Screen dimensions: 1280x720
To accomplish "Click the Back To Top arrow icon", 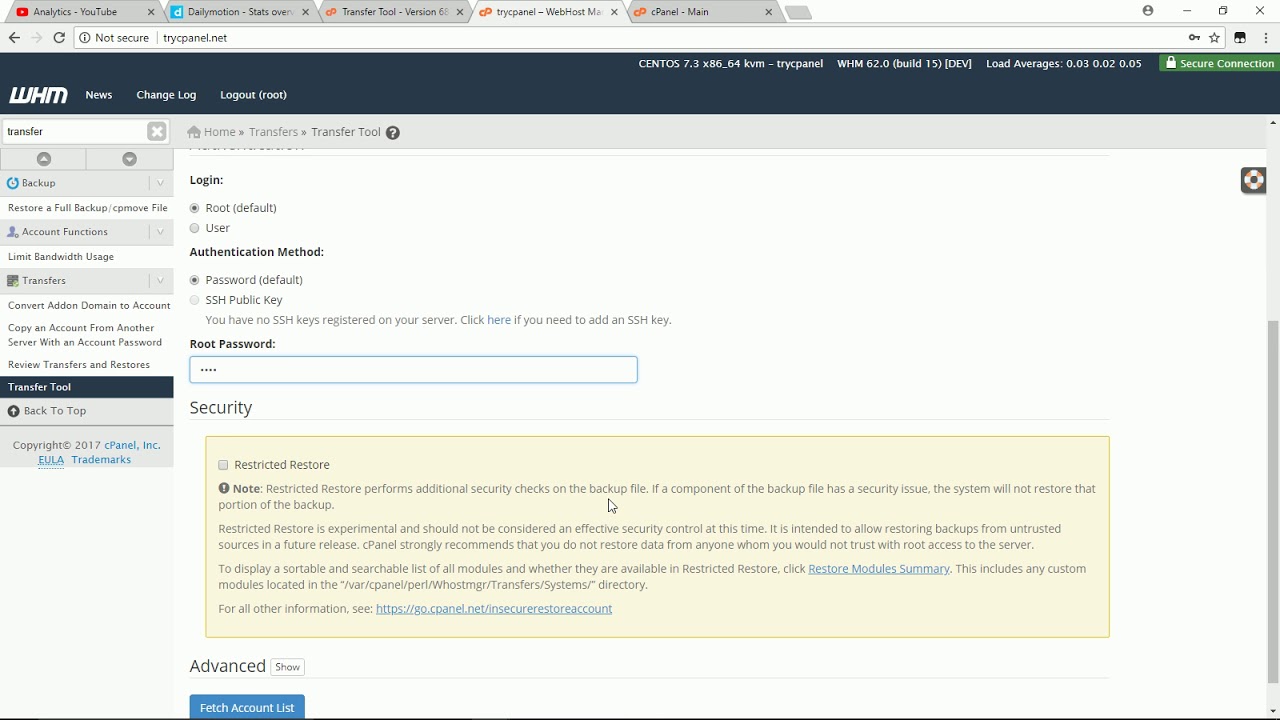I will click(14, 411).
